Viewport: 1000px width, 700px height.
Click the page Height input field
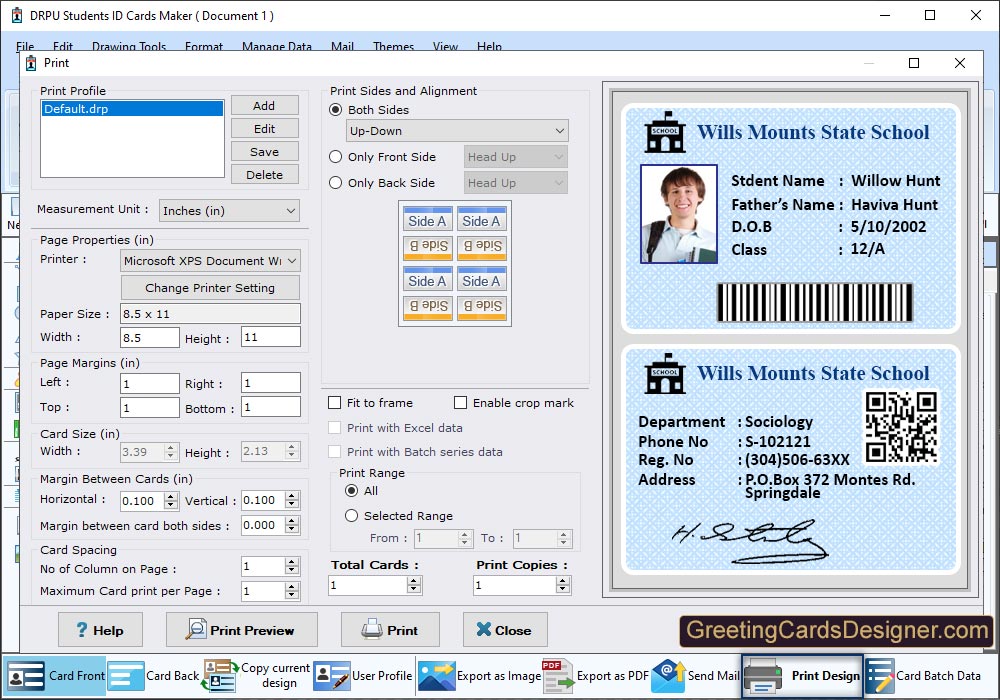click(x=271, y=337)
